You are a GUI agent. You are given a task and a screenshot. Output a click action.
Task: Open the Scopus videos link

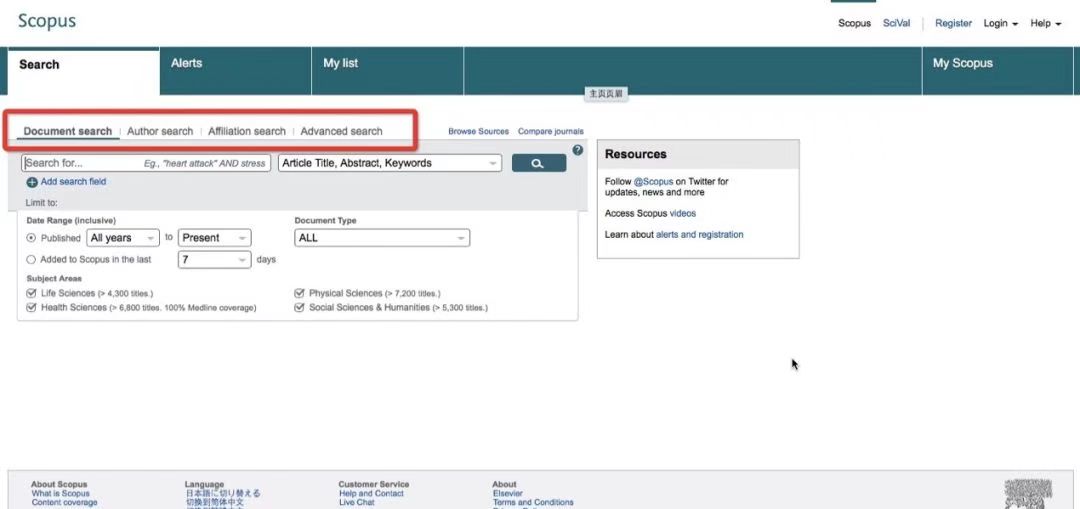[x=683, y=214]
